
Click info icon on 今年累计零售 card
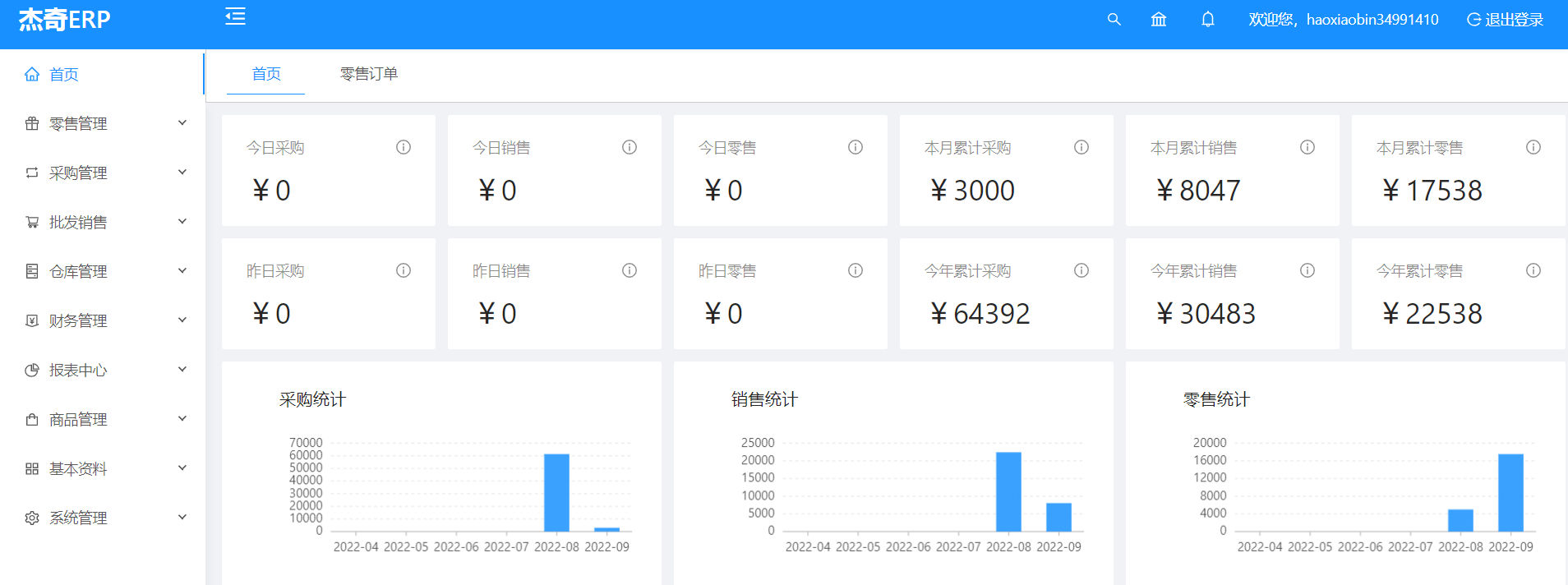tap(1533, 270)
